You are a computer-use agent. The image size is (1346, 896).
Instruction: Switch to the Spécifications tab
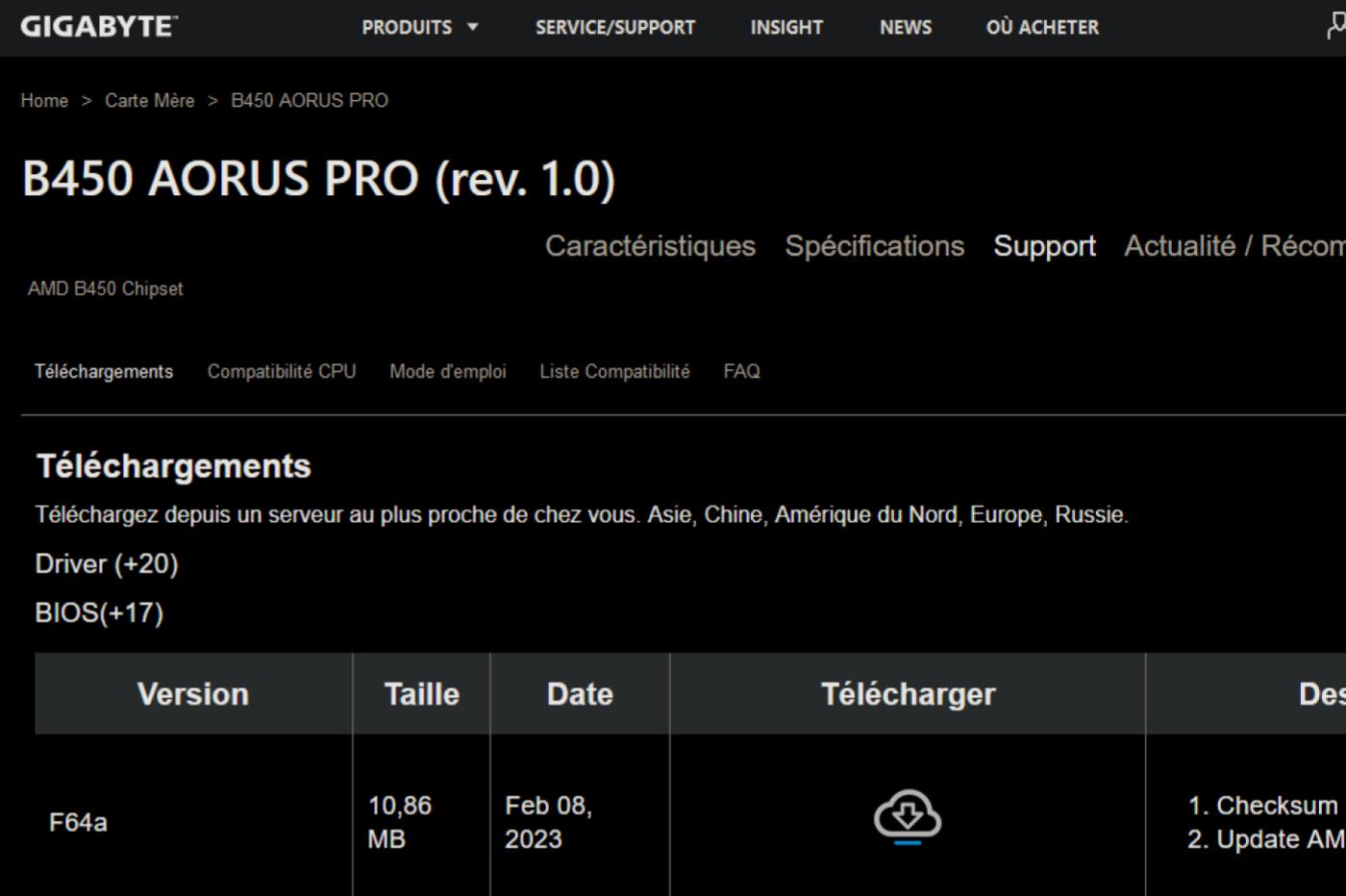[875, 246]
